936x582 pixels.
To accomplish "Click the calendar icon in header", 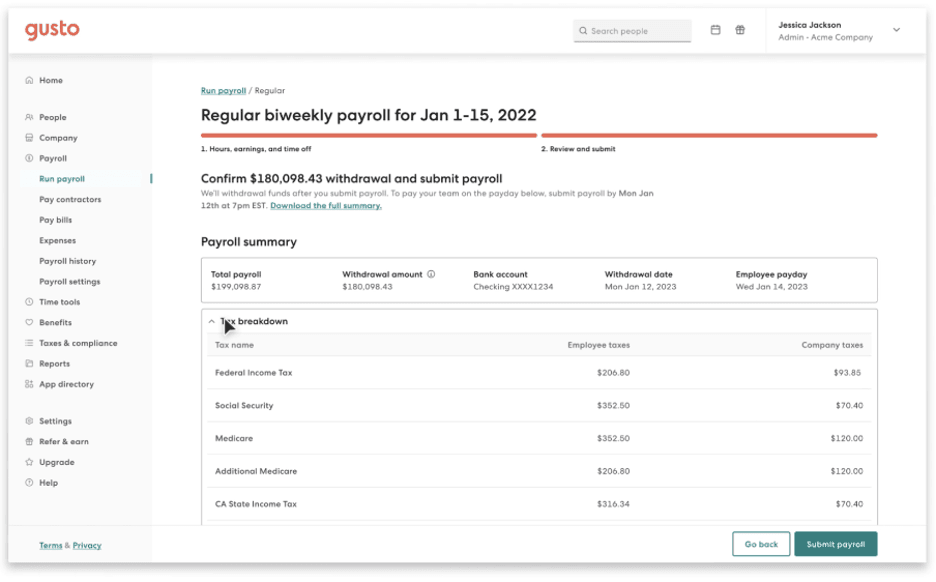I will 715,30.
